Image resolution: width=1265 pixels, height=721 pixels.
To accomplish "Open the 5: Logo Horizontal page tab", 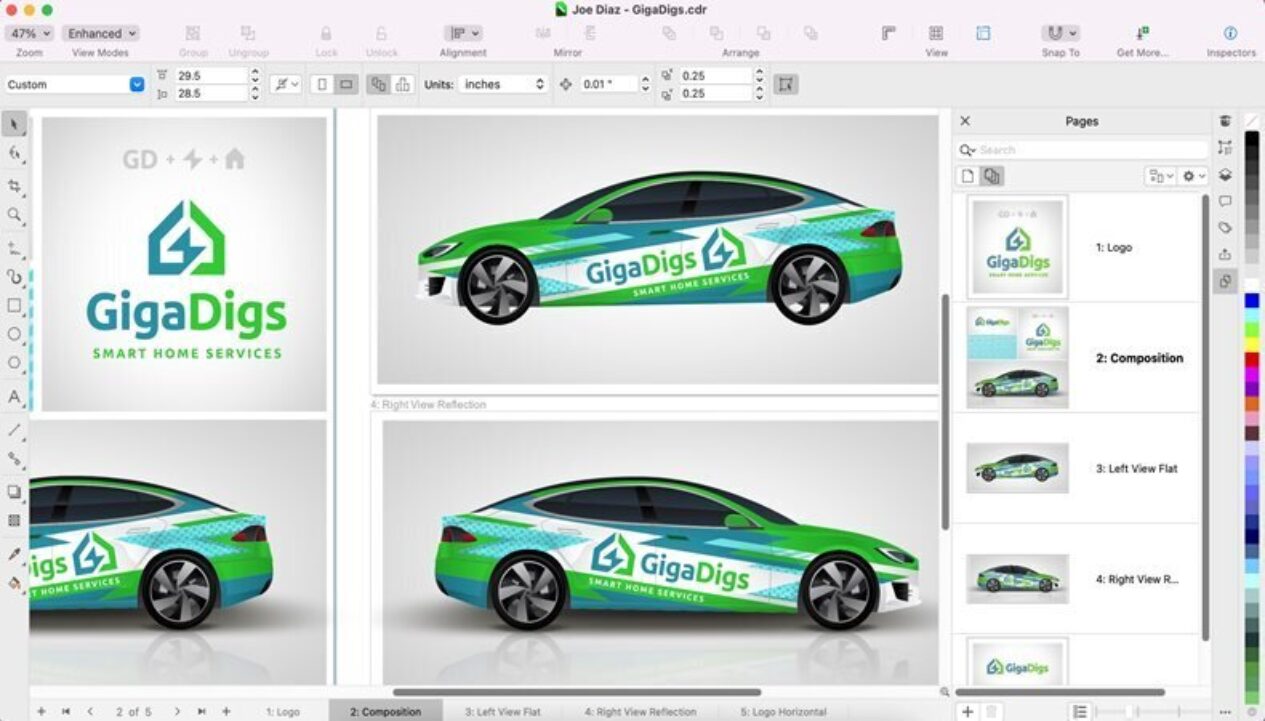I will tap(783, 712).
